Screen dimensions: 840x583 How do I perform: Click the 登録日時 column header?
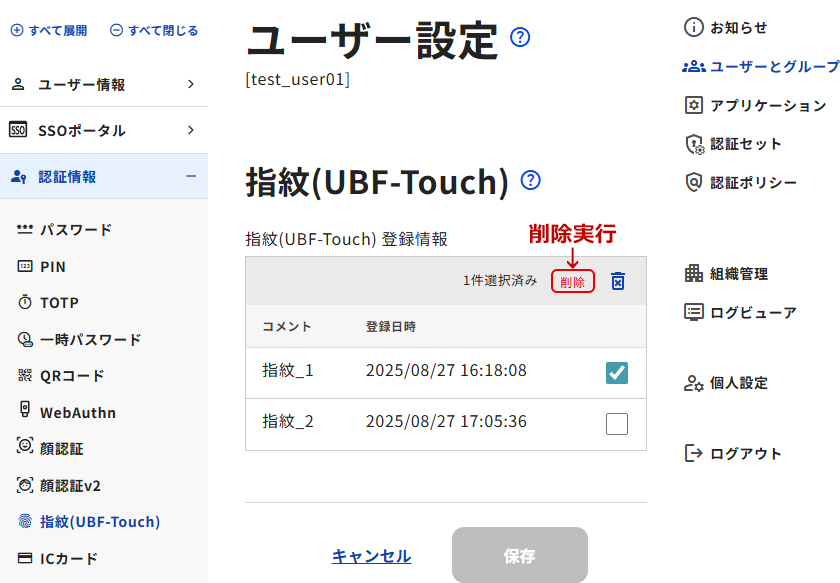[x=390, y=327]
